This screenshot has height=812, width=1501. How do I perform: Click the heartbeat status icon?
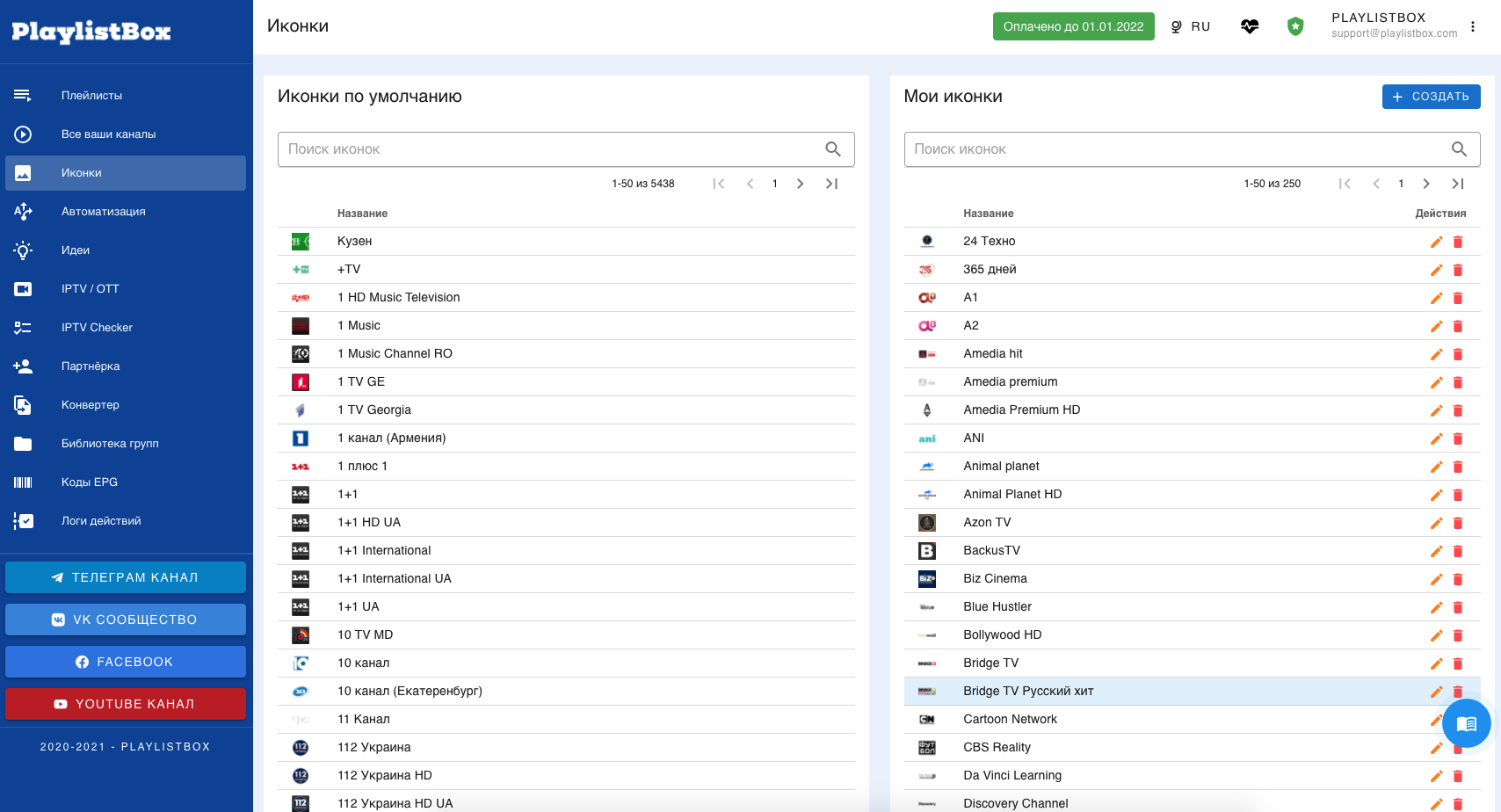[1250, 26]
